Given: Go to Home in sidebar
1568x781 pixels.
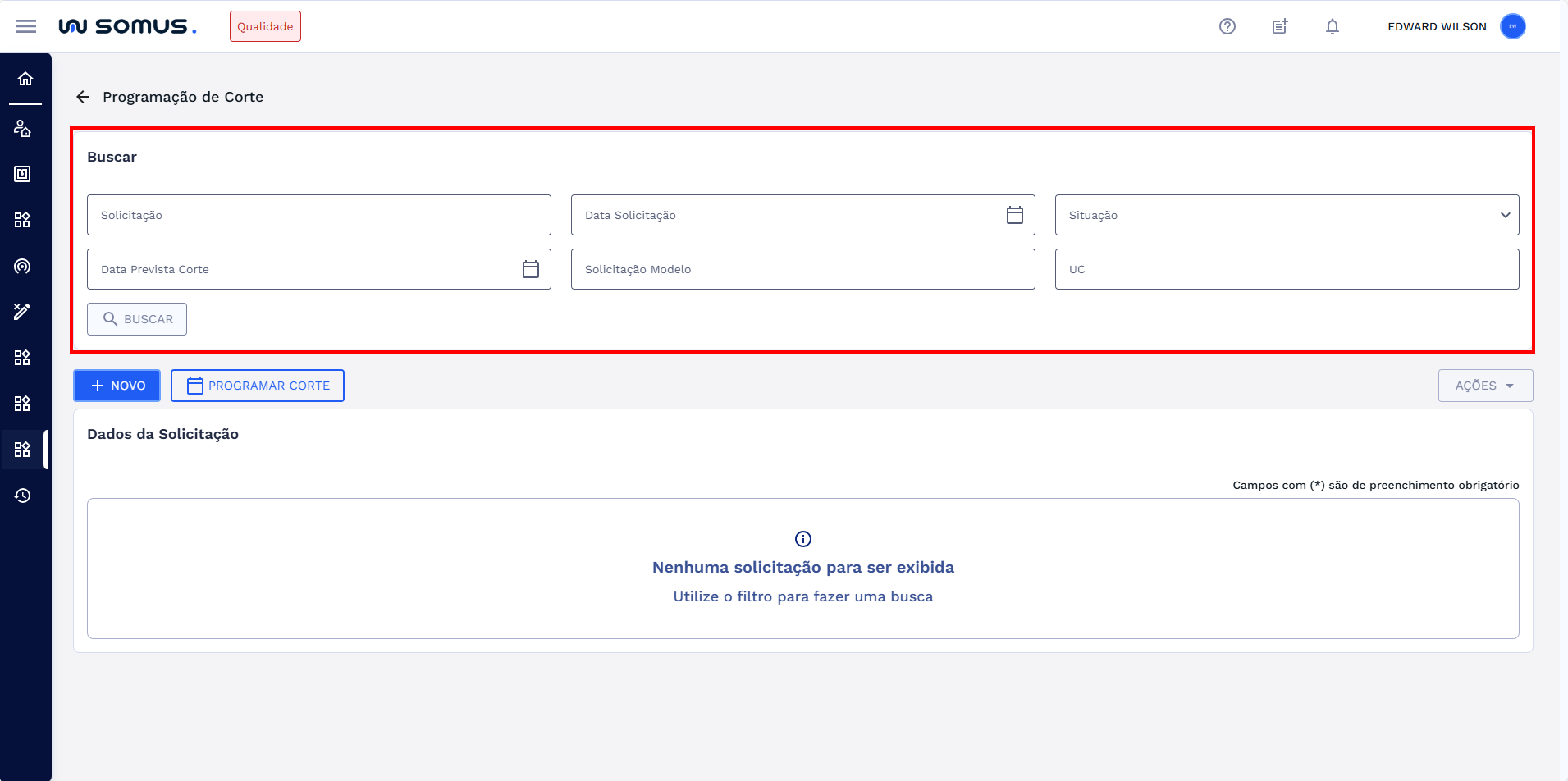Looking at the screenshot, I should pyautogui.click(x=25, y=78).
